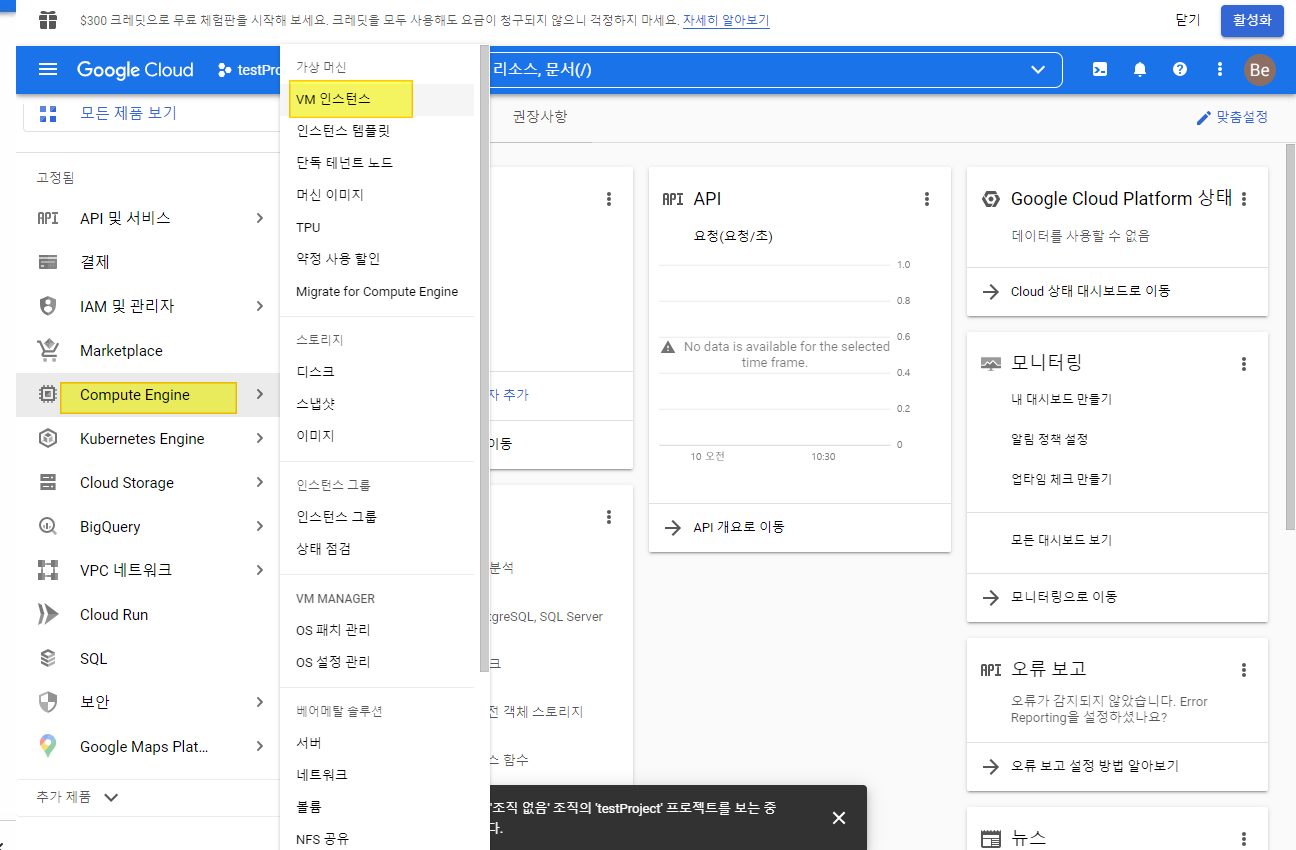Image resolution: width=1296 pixels, height=850 pixels.
Task: Dismiss the testProject notification toast
Action: click(x=839, y=818)
